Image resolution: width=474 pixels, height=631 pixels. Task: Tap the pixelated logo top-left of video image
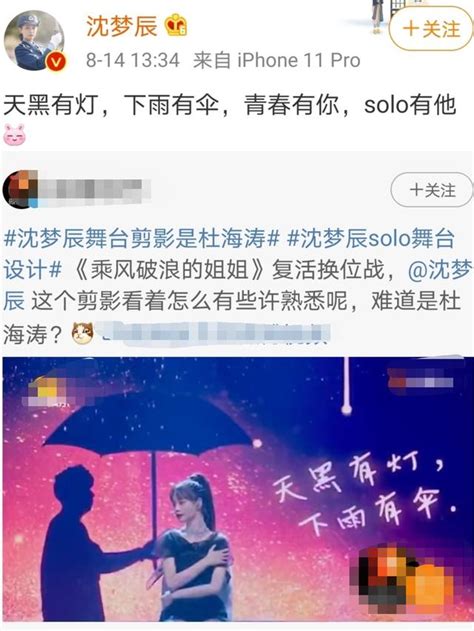[48, 391]
